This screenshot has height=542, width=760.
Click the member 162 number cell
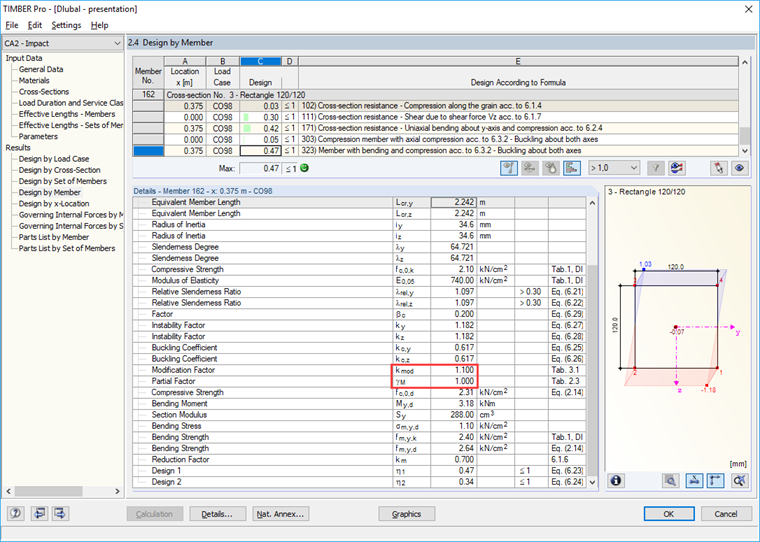(x=148, y=95)
